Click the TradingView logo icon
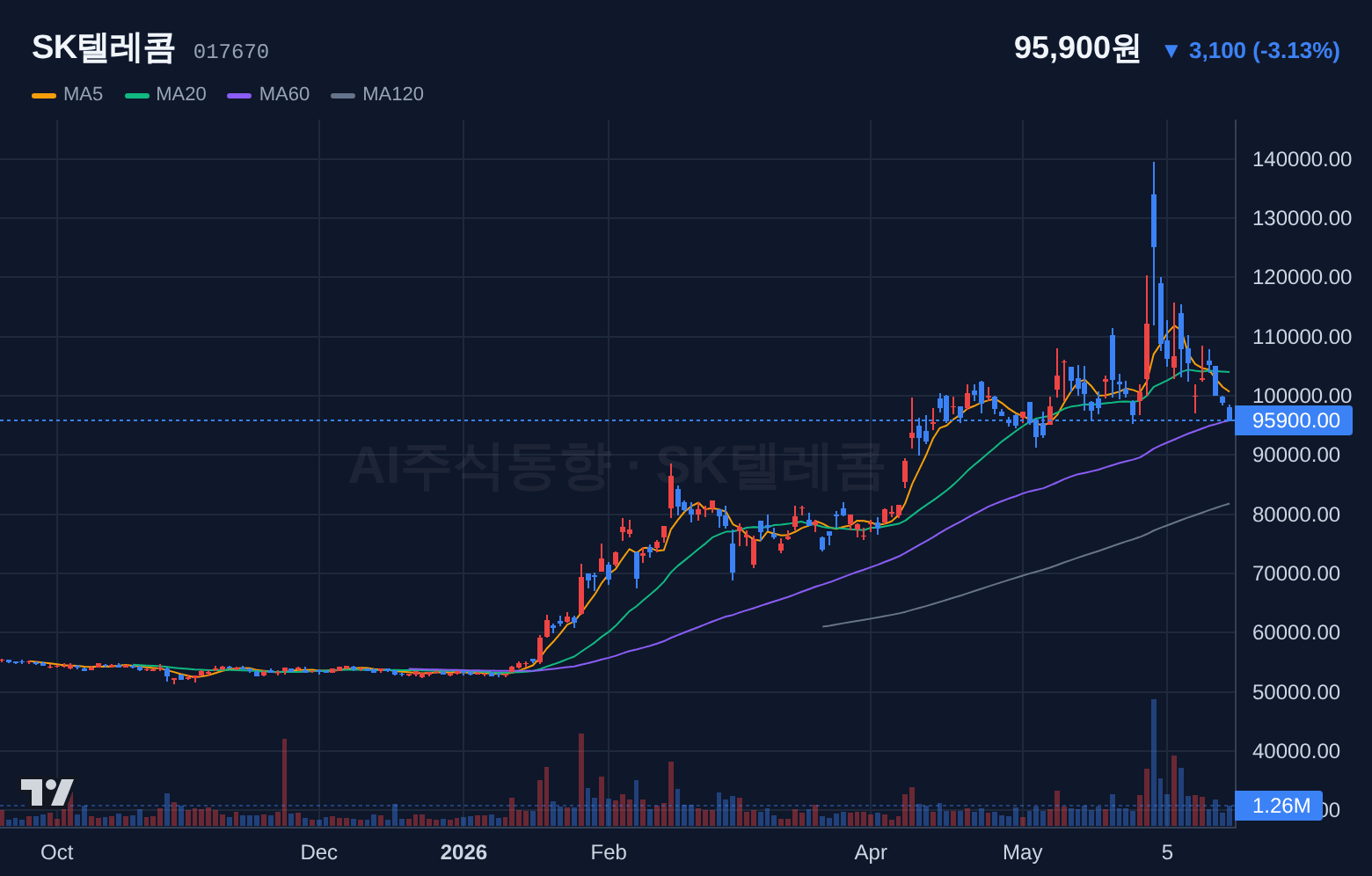 click(47, 792)
